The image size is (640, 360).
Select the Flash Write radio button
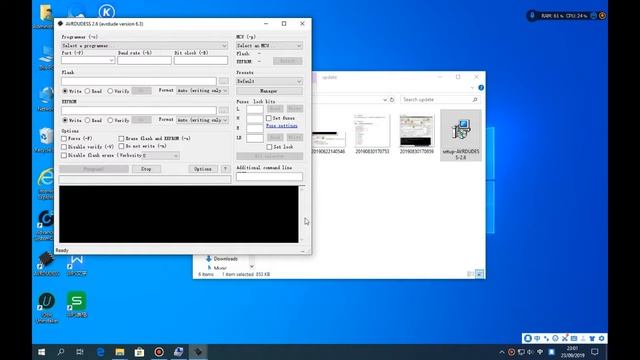point(65,91)
